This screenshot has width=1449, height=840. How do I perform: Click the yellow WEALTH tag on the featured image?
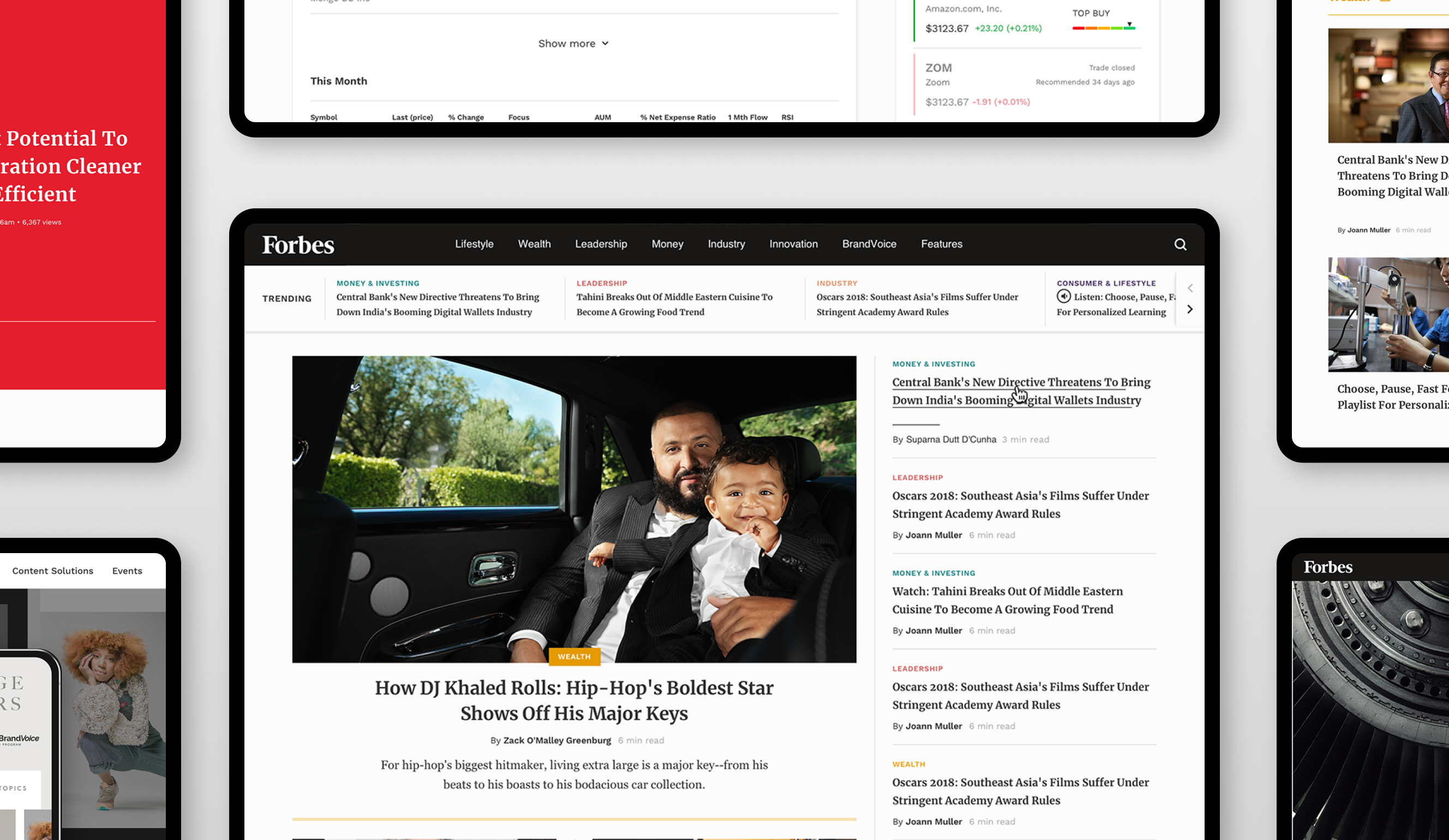(x=574, y=656)
